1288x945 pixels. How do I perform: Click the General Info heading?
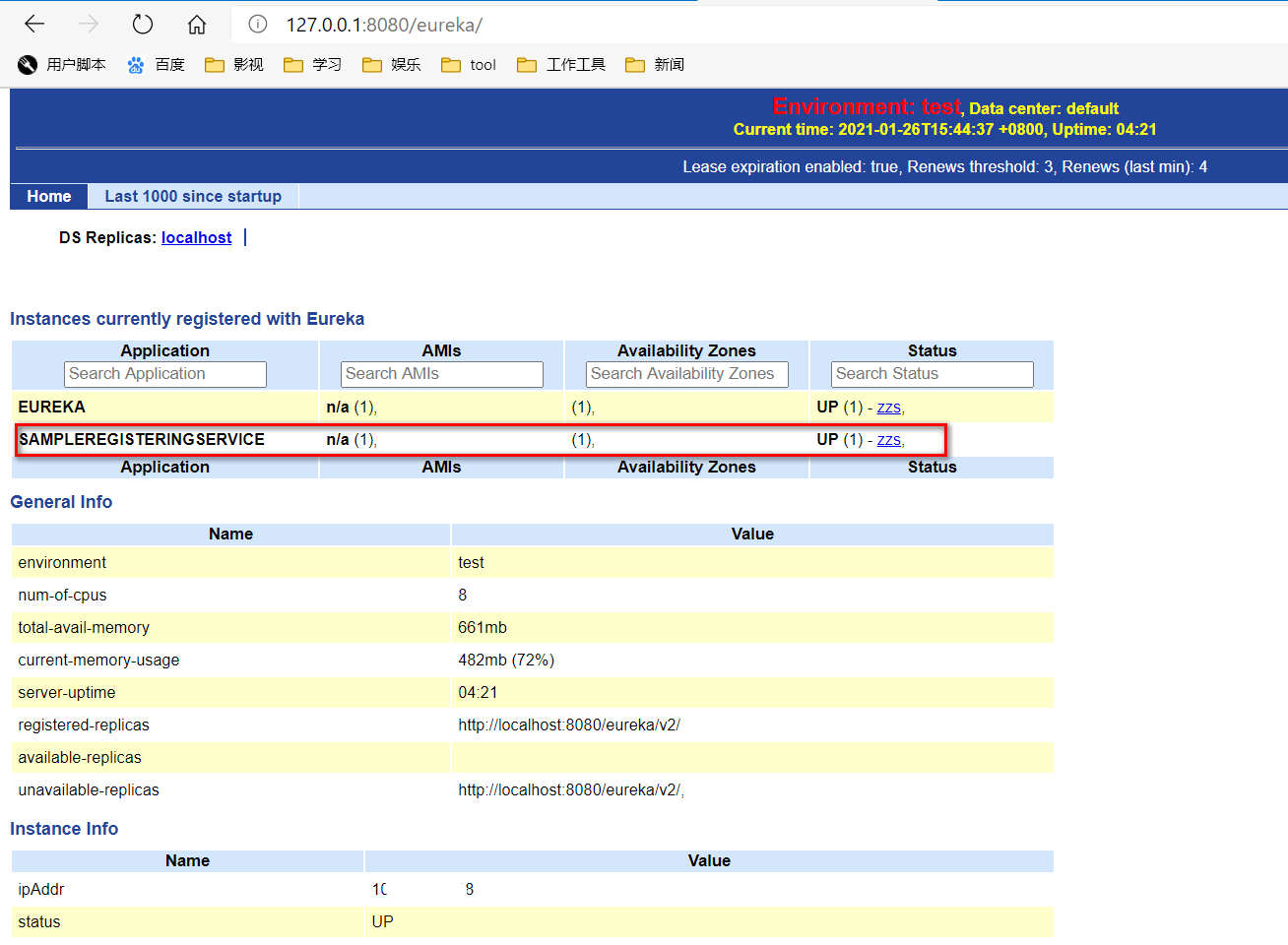click(x=61, y=502)
